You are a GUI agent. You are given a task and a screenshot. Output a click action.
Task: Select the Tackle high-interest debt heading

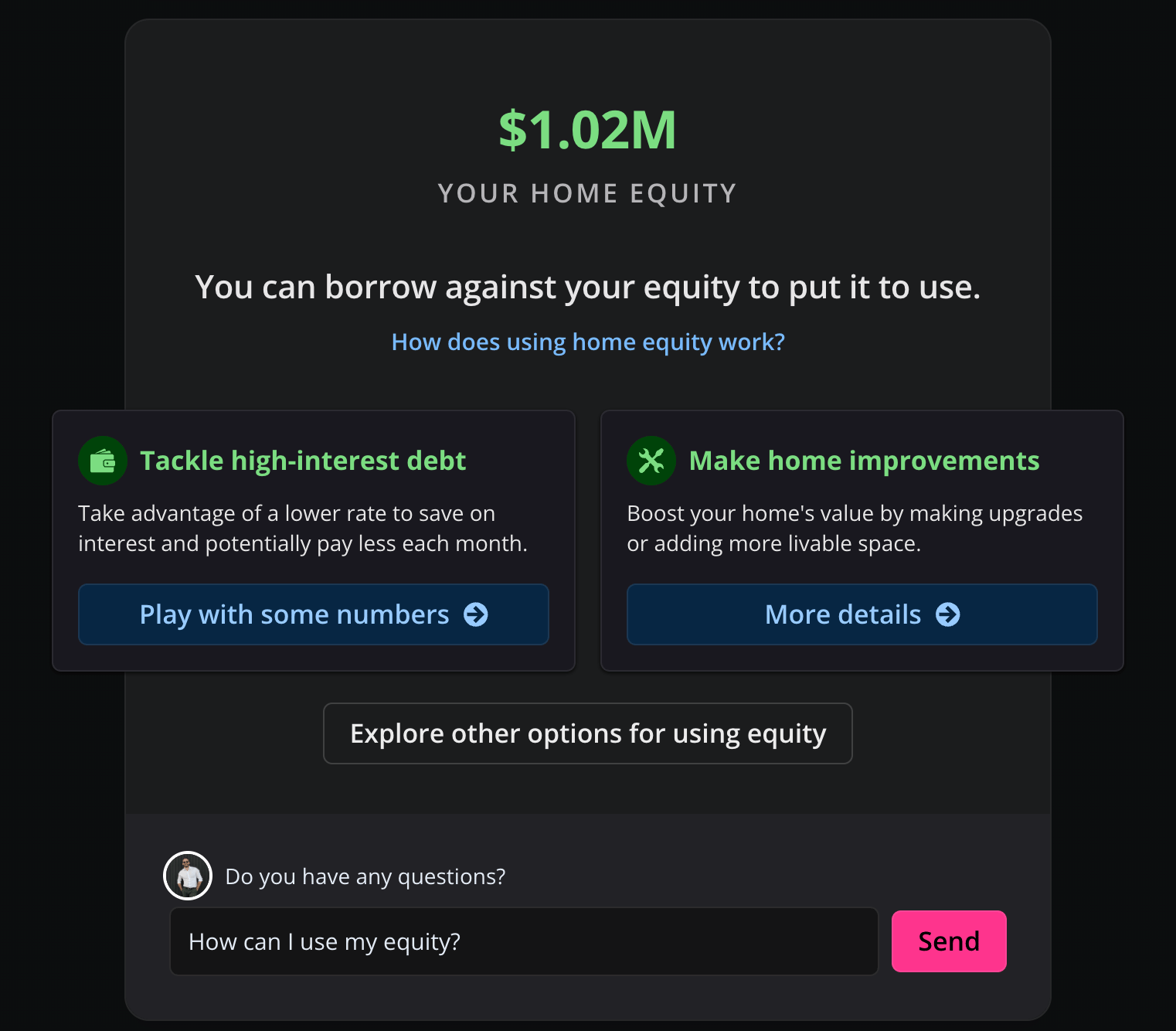pyautogui.click(x=303, y=461)
